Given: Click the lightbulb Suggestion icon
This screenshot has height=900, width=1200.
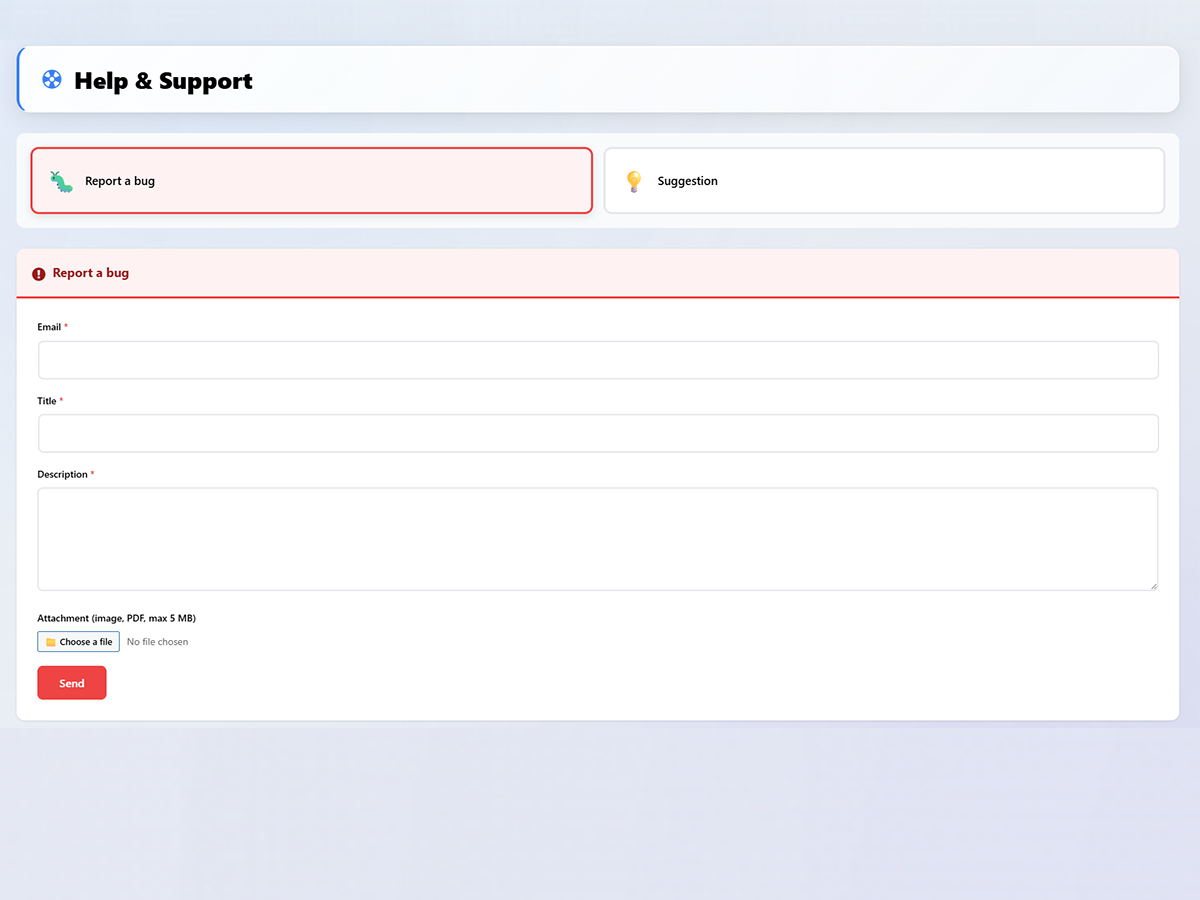Looking at the screenshot, I should (633, 181).
